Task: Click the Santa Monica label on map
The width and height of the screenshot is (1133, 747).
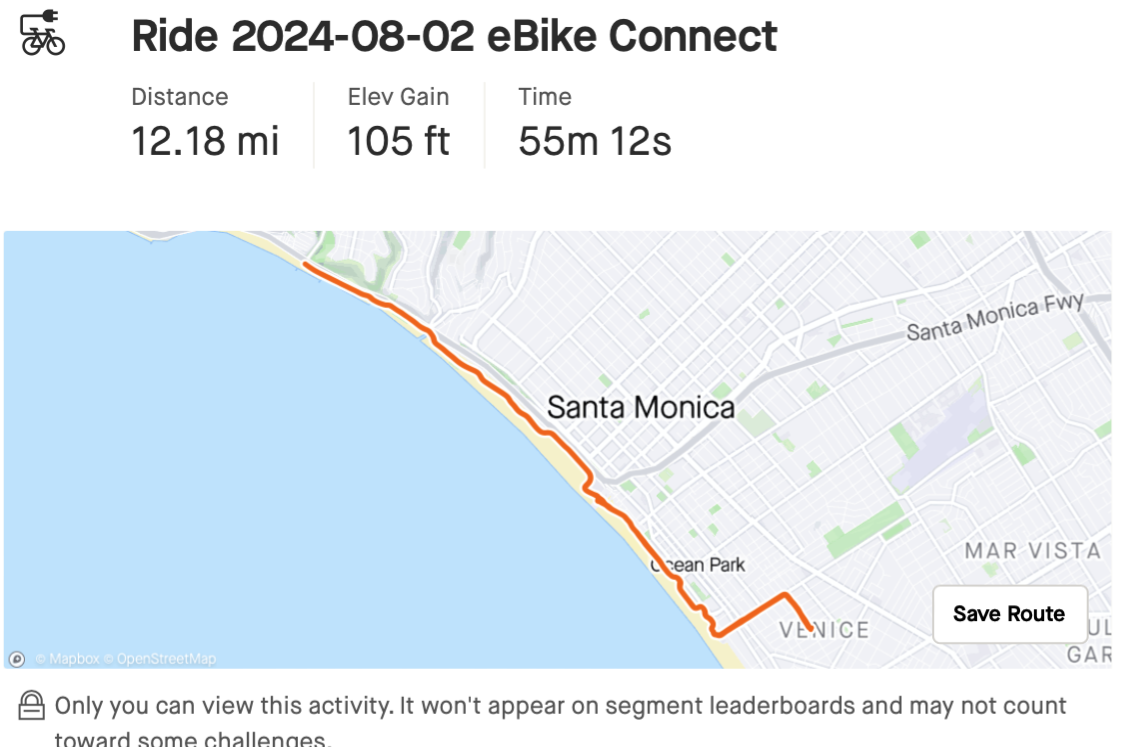Action: [640, 407]
